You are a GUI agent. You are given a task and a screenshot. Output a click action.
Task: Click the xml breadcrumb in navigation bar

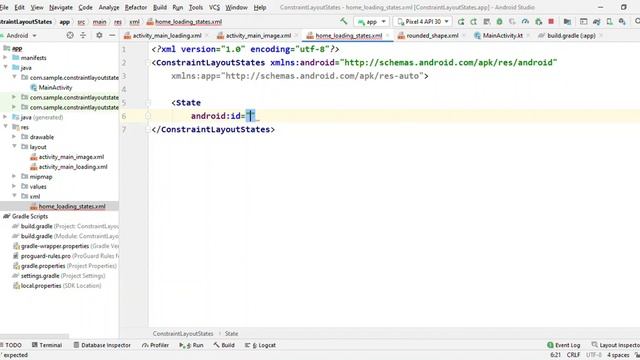click(134, 22)
